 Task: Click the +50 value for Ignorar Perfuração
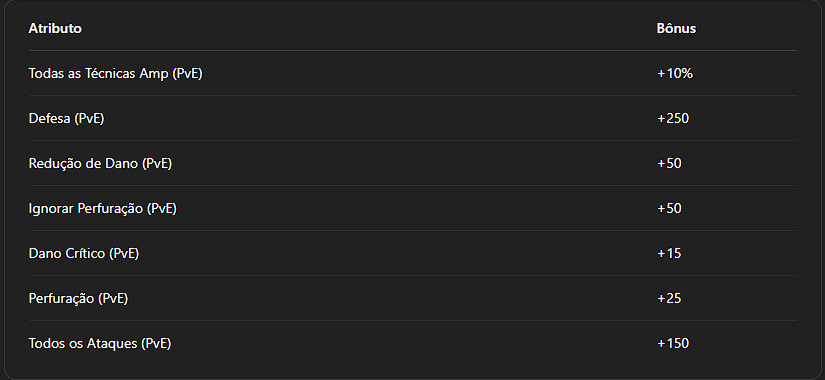[669, 208]
